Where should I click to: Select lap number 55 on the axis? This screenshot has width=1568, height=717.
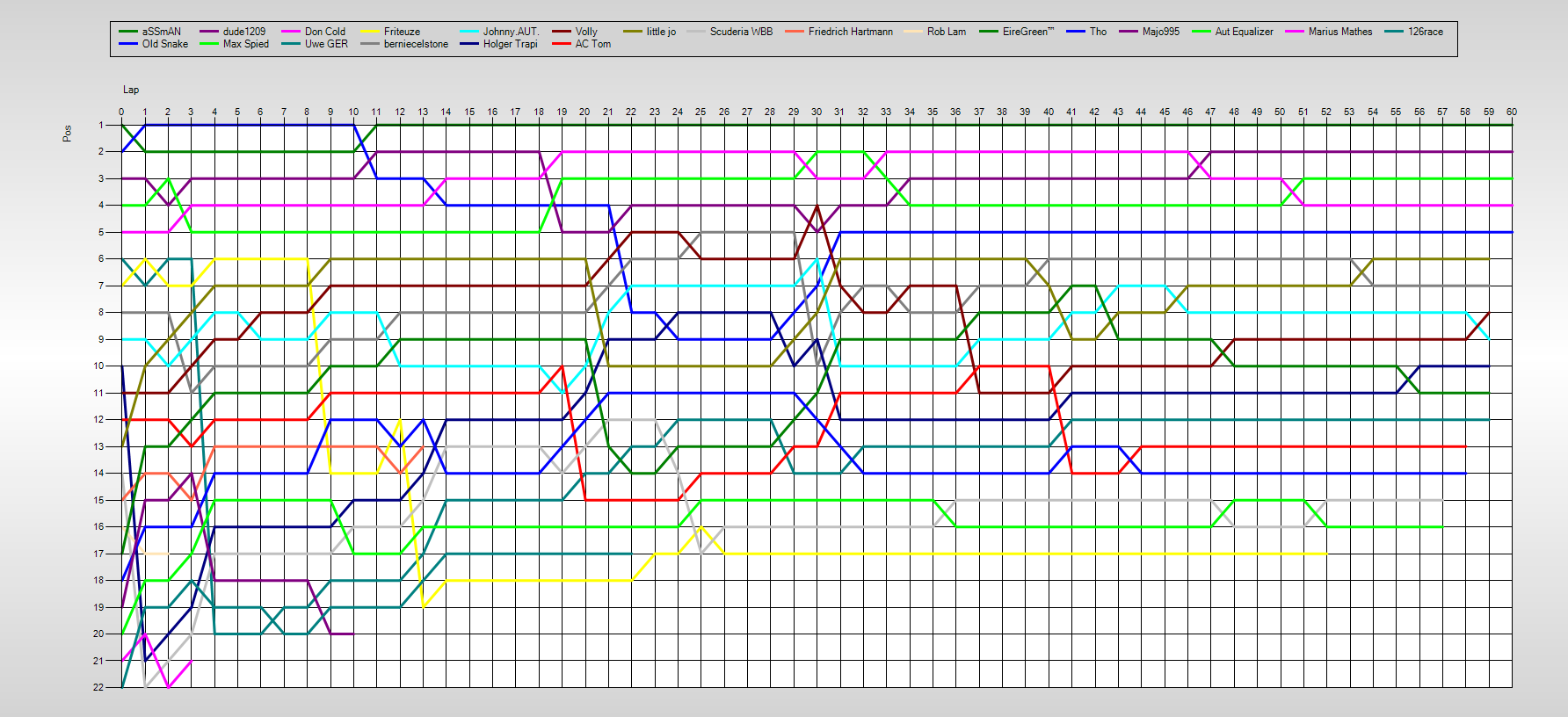point(1396,112)
